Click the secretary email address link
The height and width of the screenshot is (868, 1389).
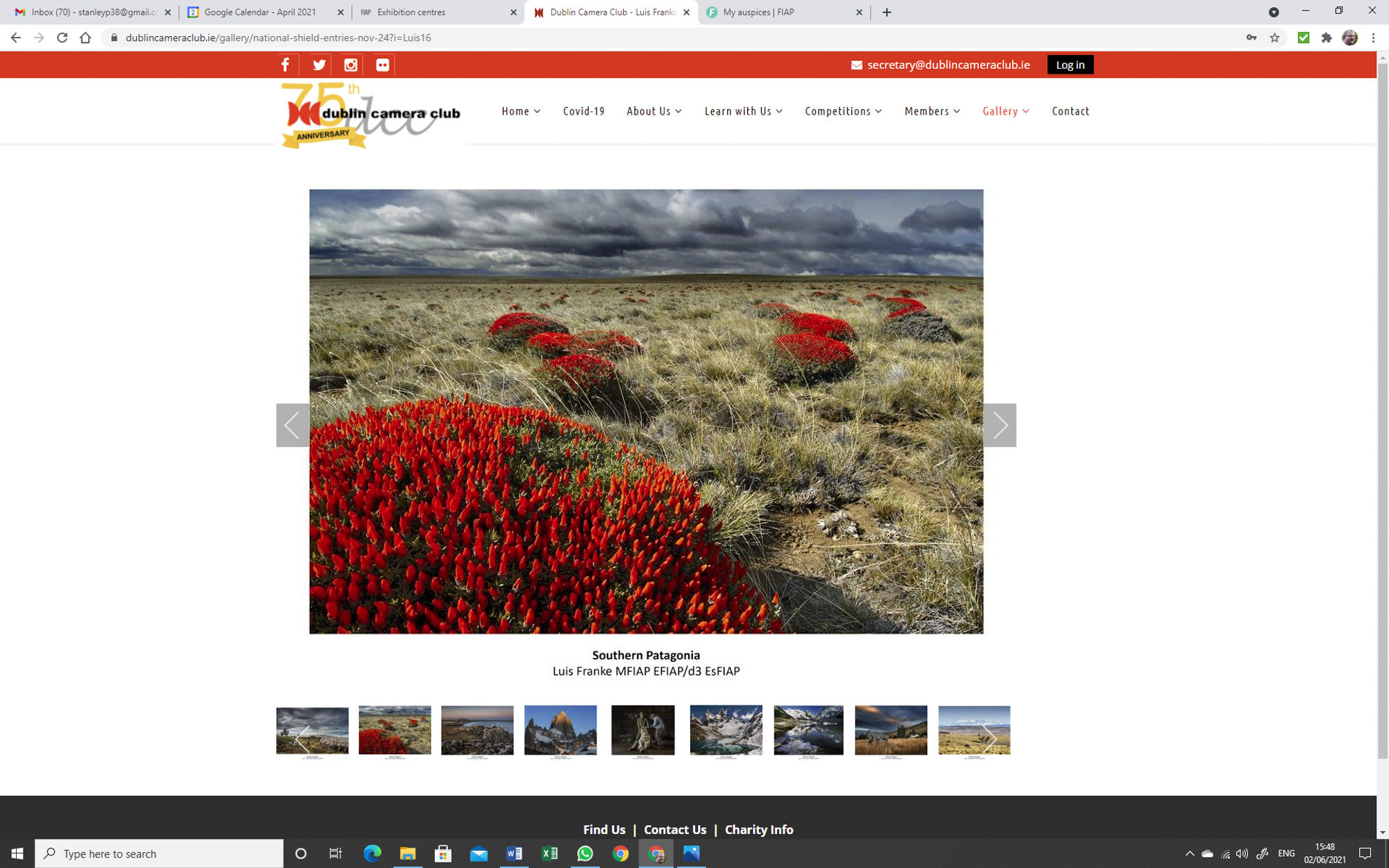948,65
